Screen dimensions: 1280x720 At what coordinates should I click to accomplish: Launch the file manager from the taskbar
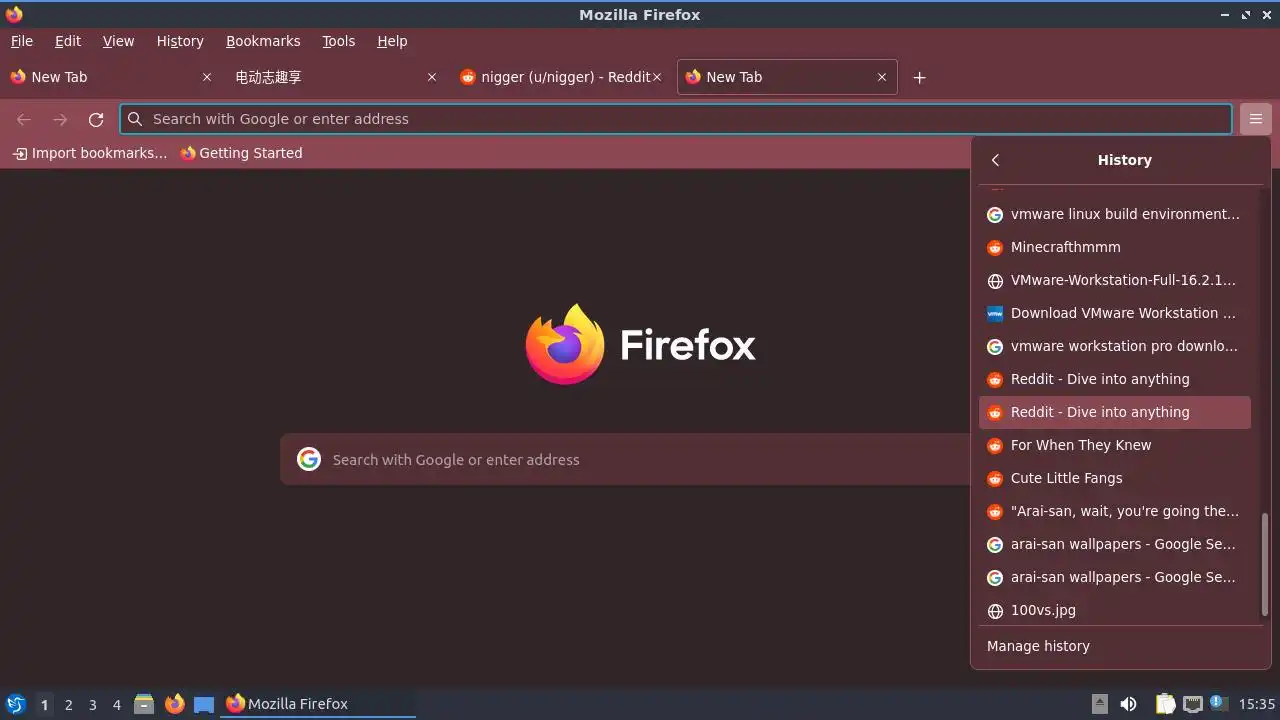(x=144, y=704)
